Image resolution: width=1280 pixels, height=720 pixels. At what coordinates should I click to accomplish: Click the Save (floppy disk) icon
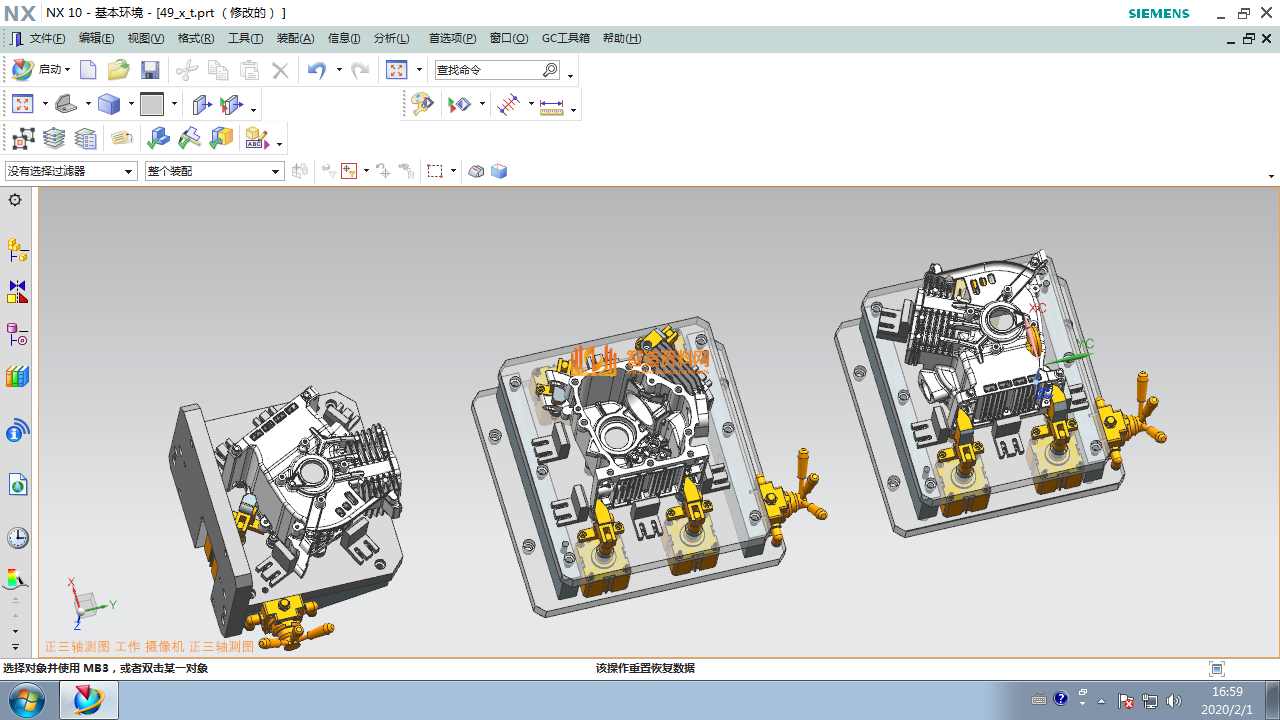pyautogui.click(x=150, y=70)
